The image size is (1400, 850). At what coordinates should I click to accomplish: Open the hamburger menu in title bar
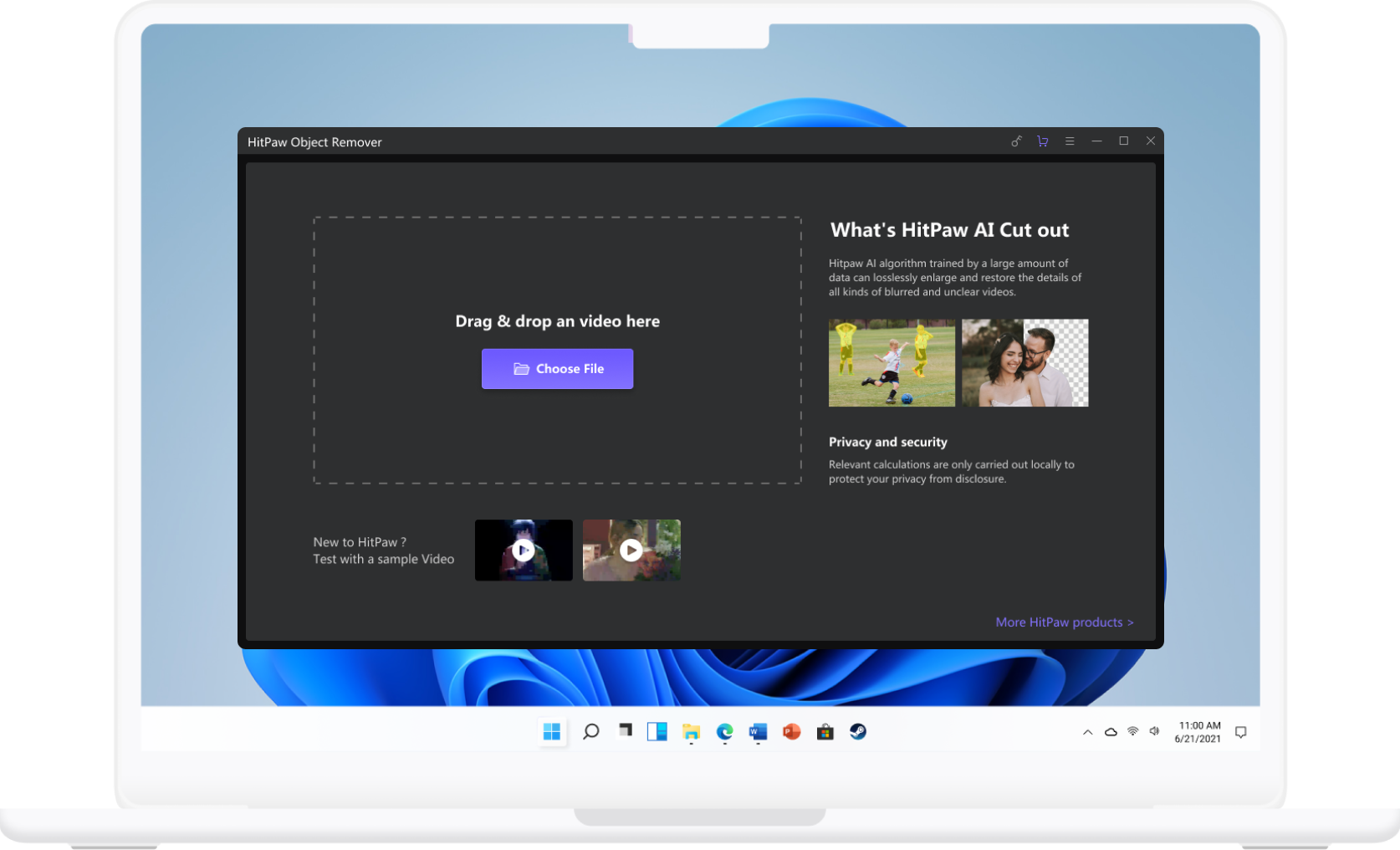1069,141
